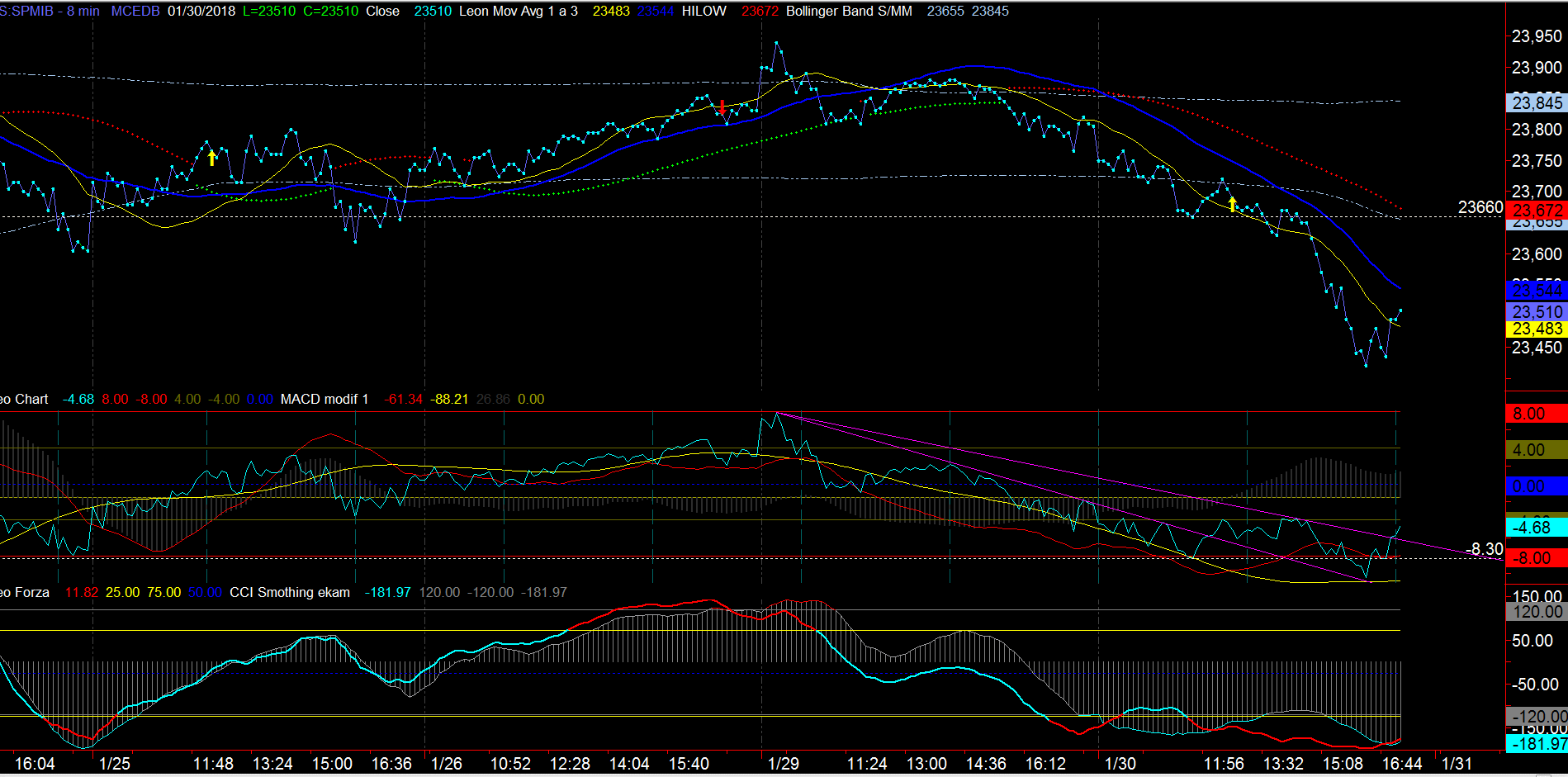Select the 23845 Bollinger value in header
The image size is (1568, 777).
point(990,12)
